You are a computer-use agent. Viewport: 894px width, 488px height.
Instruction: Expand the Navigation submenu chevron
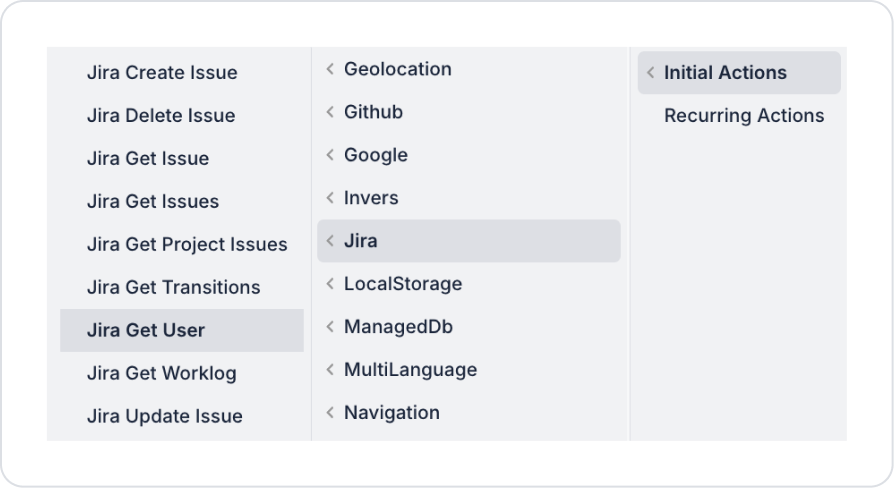(x=330, y=414)
